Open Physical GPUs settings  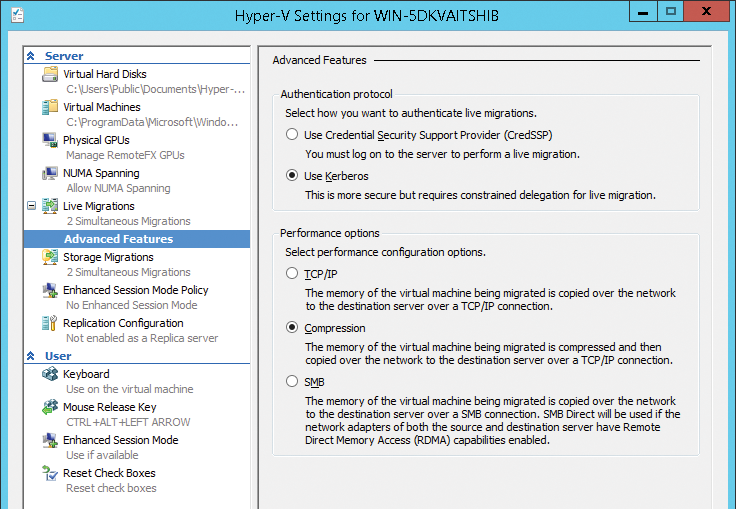coord(96,140)
